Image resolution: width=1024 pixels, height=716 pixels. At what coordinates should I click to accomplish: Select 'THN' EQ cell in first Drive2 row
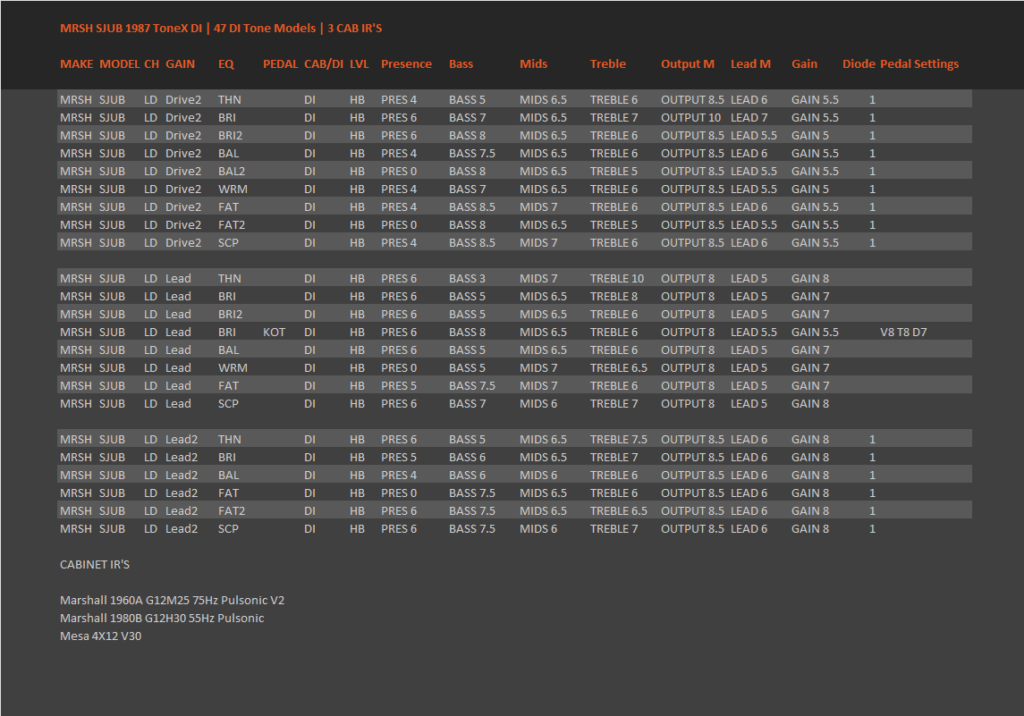pyautogui.click(x=230, y=100)
